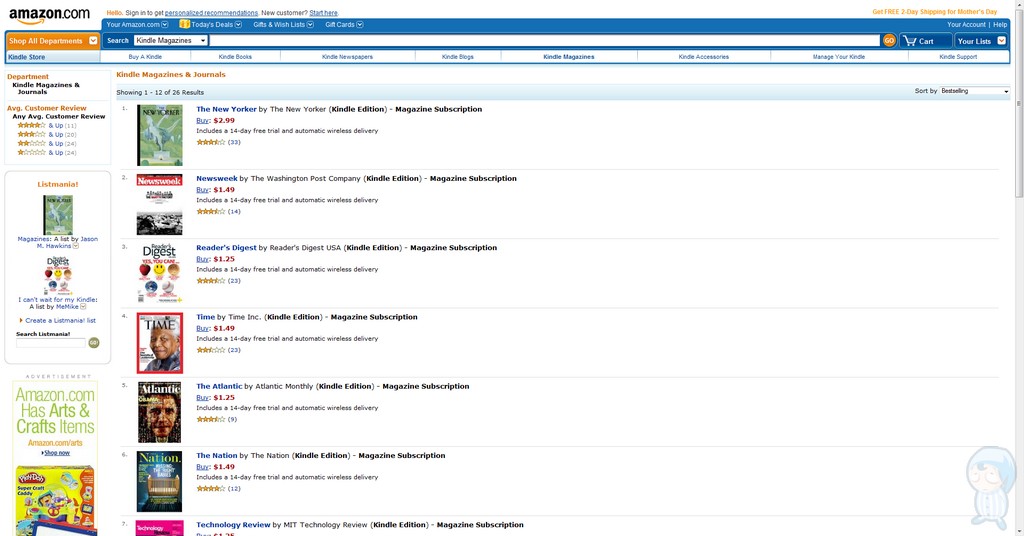Open The New Yorker cover thumbnail

coord(160,135)
